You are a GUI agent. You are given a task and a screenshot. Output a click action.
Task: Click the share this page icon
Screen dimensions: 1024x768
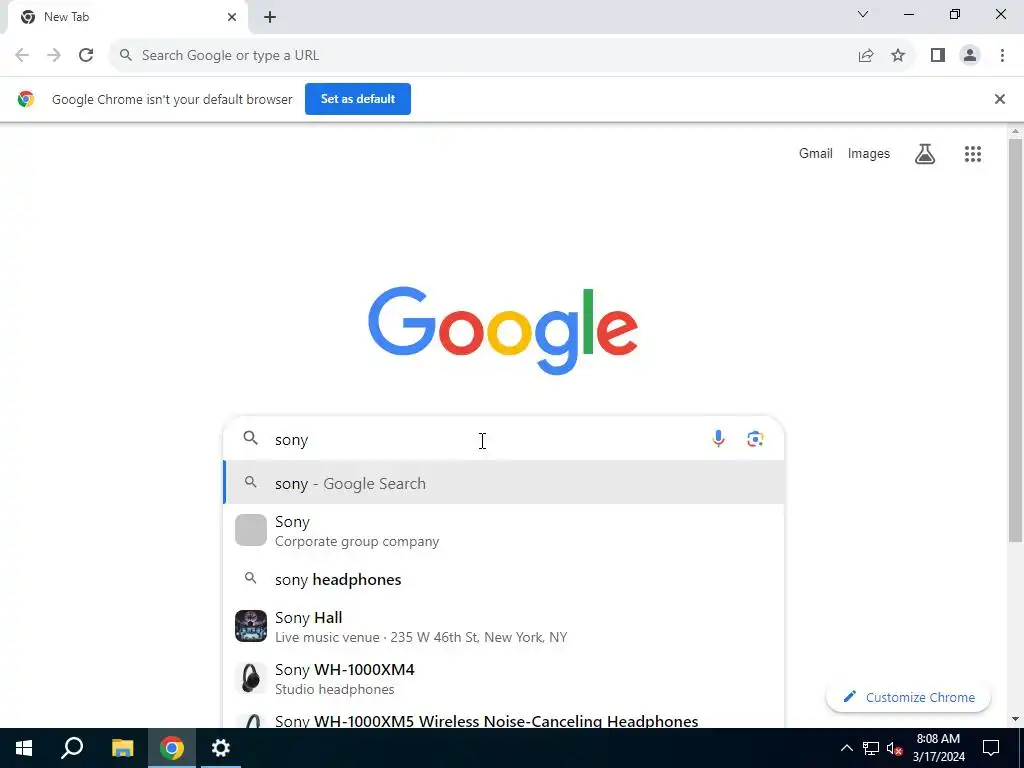(866, 56)
